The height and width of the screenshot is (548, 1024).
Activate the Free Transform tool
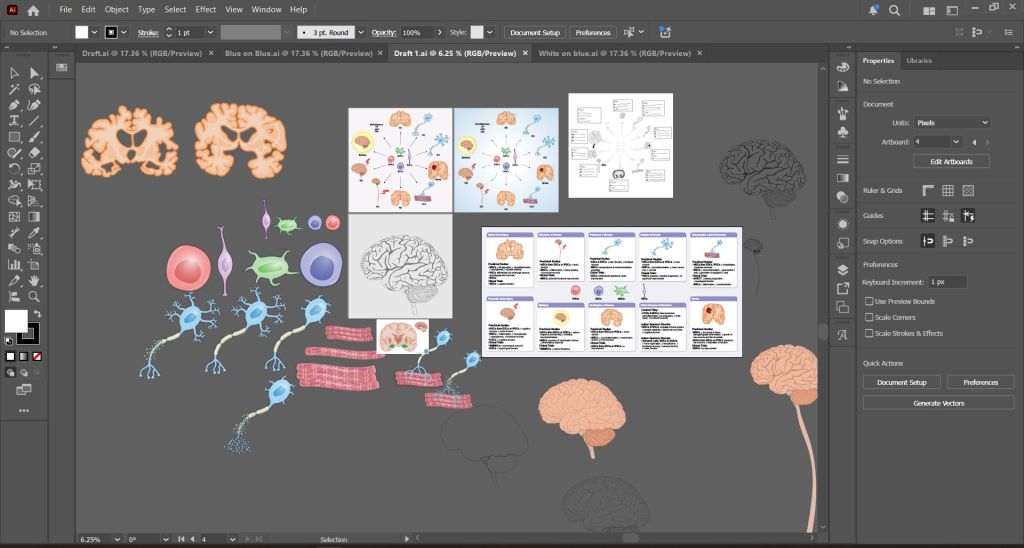coord(35,185)
